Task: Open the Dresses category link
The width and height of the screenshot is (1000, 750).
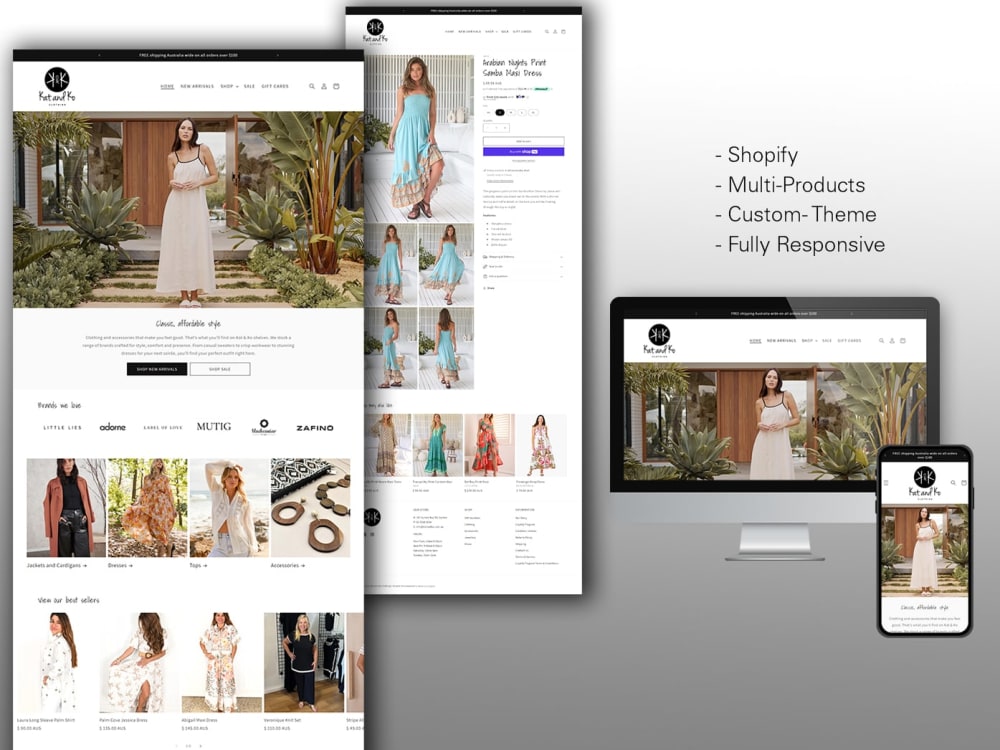Action: [120, 565]
